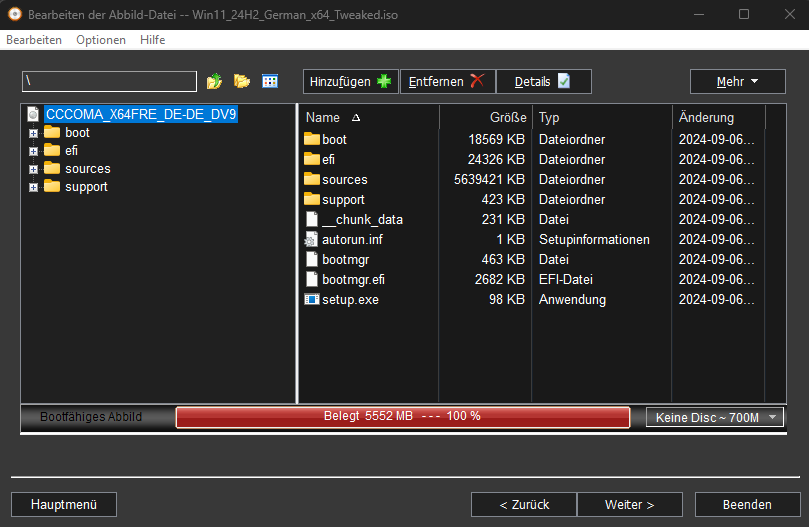Viewport: 809px width, 527px height.
Task: Select the bootmgr.efi file name
Action: pos(353,280)
